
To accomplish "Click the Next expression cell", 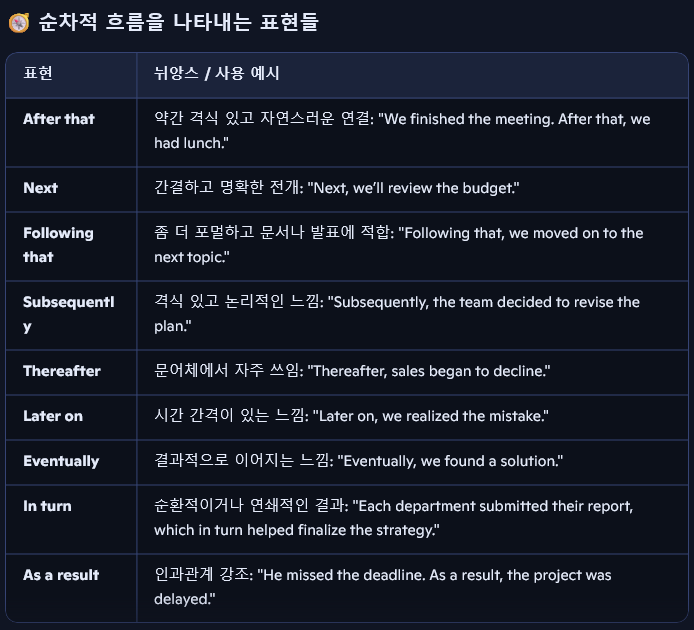I will point(41,188).
